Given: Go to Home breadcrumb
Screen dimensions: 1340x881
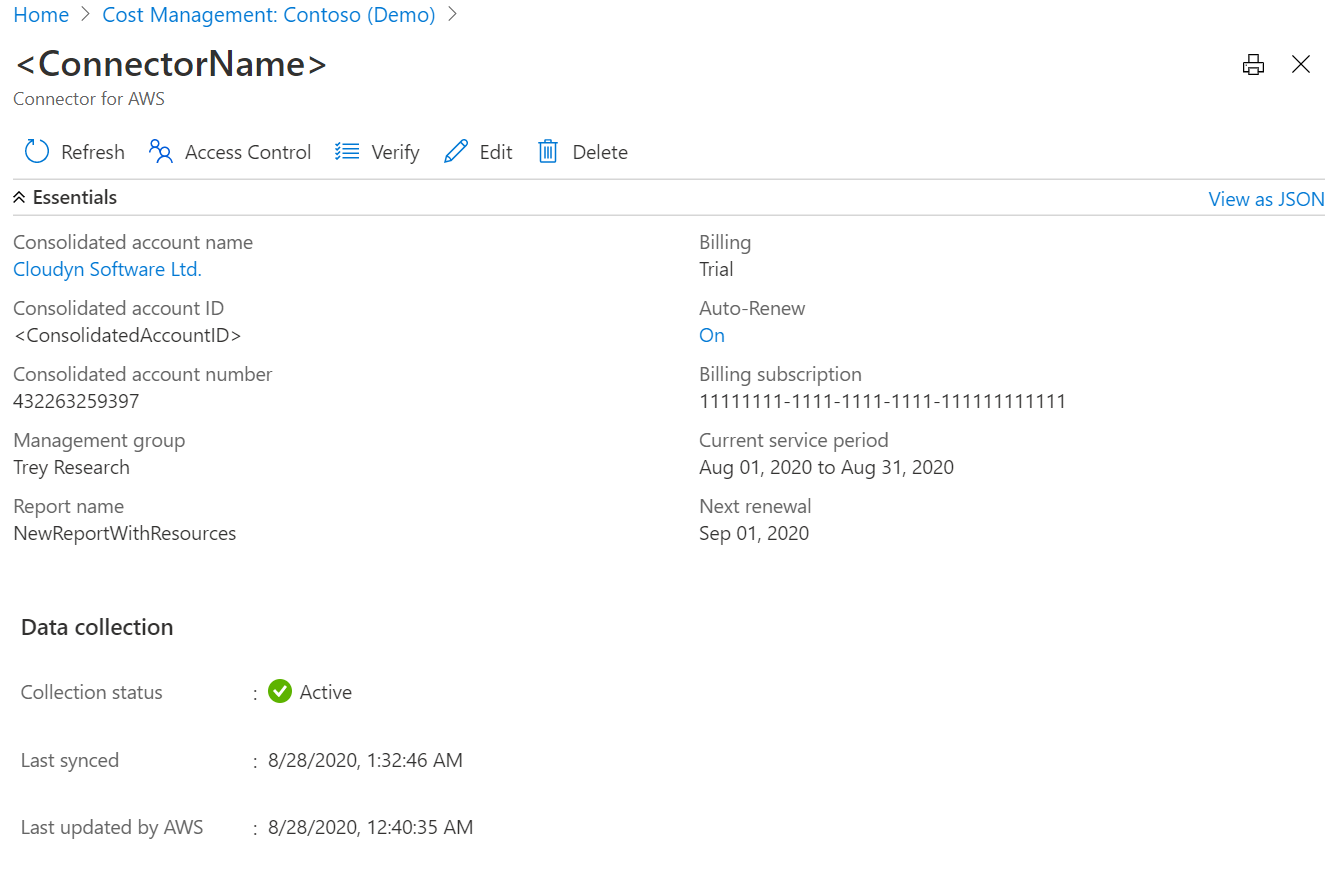Looking at the screenshot, I should [x=41, y=15].
